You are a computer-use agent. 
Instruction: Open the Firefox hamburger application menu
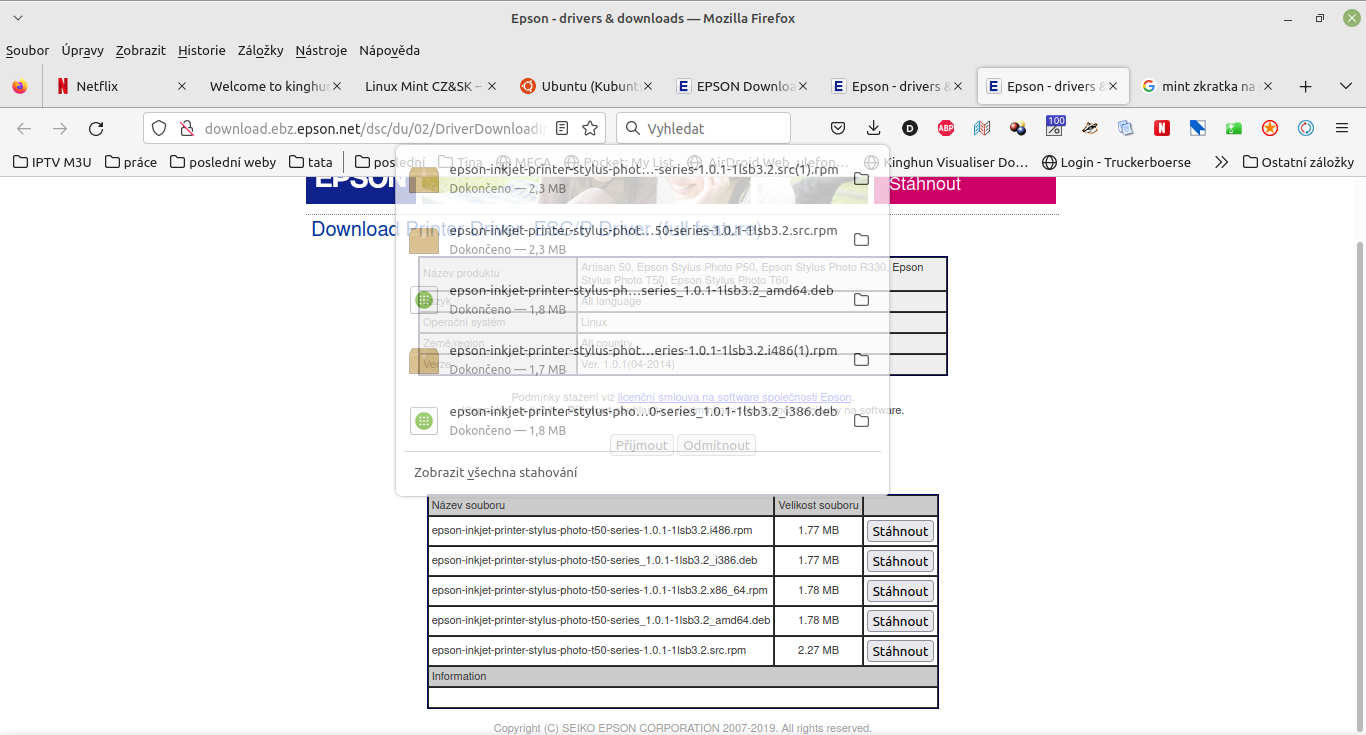pyautogui.click(x=1342, y=128)
